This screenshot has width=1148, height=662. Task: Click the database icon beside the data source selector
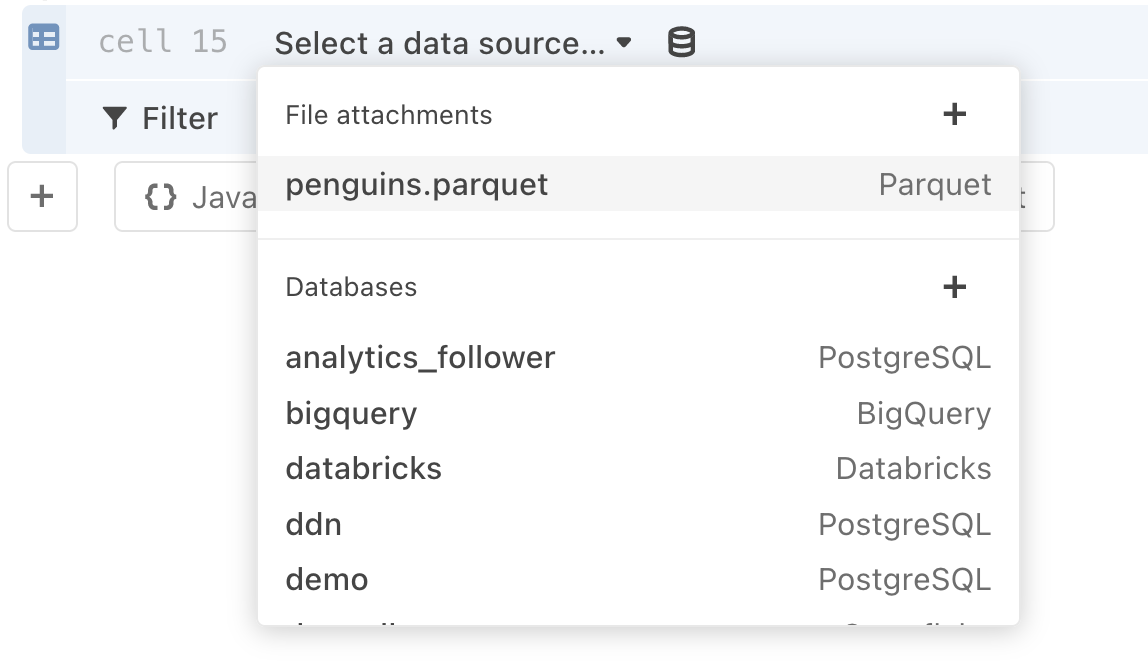tap(680, 43)
